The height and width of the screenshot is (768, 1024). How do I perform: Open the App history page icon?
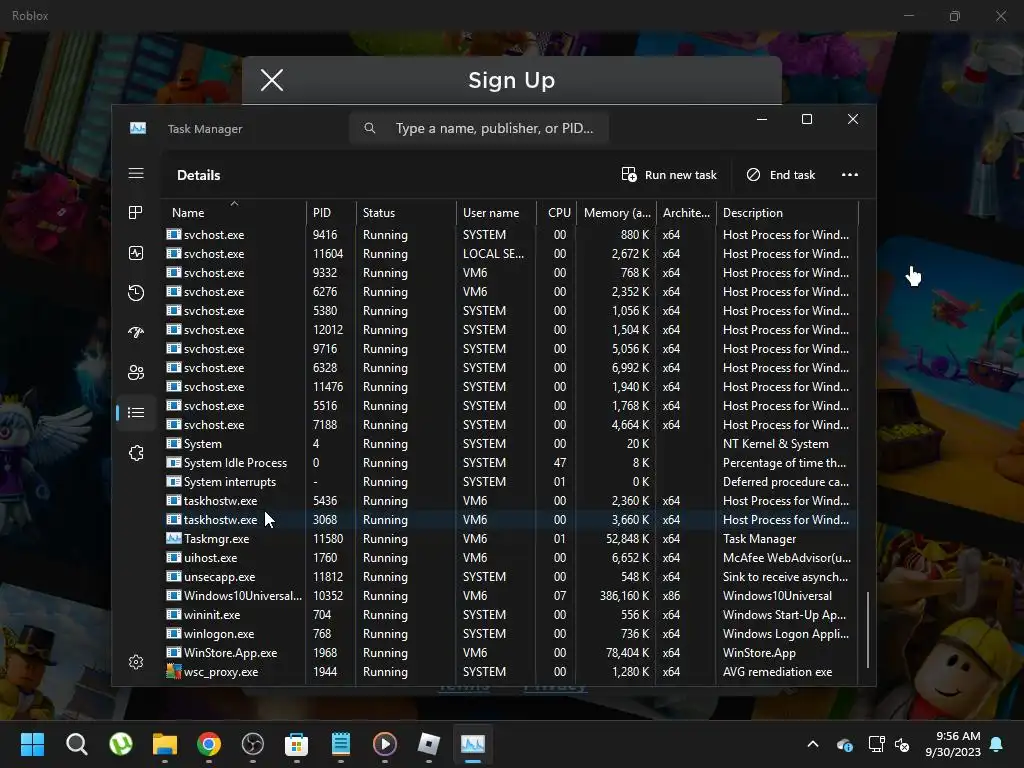(136, 293)
